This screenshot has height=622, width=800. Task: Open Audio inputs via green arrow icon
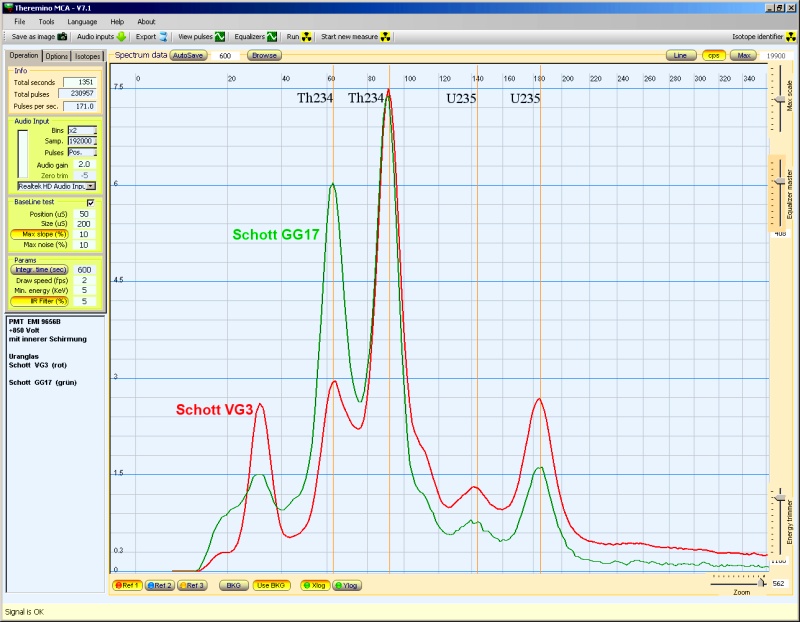[x=121, y=36]
